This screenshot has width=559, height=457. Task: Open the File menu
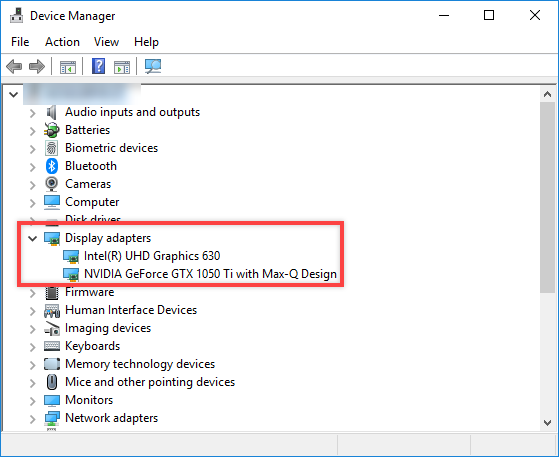click(x=20, y=42)
